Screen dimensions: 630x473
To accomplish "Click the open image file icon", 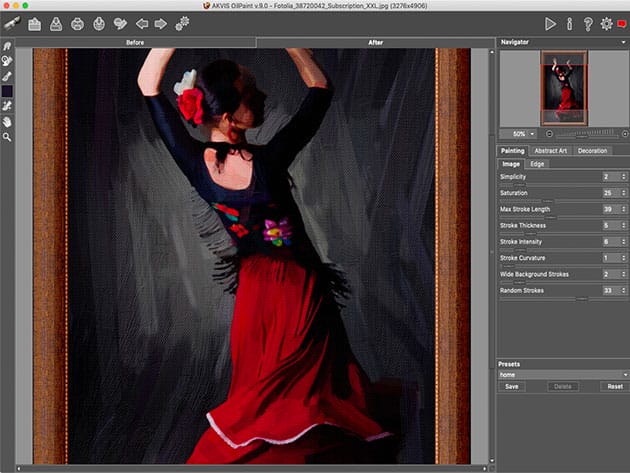I will point(34,23).
